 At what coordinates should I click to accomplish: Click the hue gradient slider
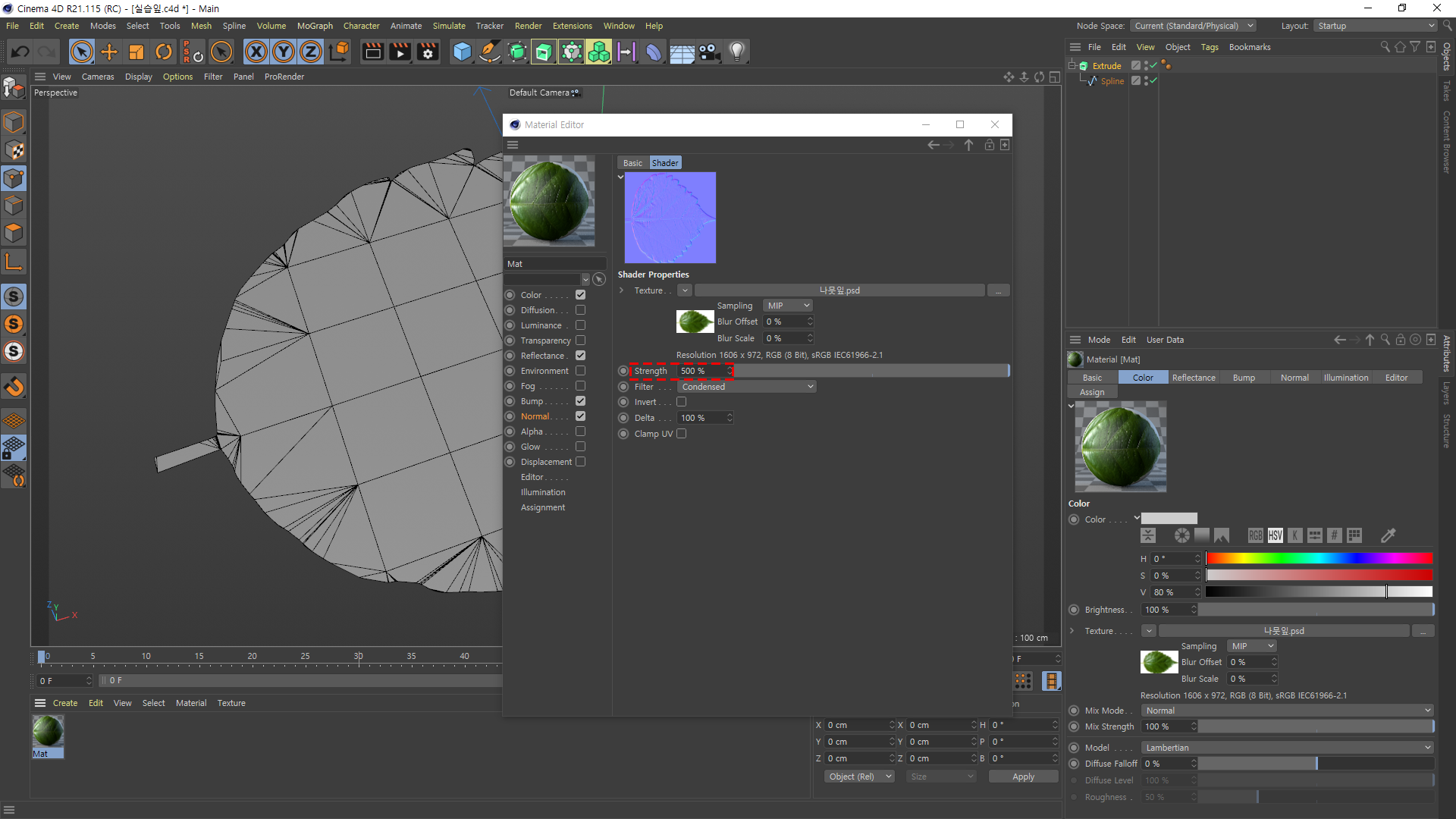tap(1319, 559)
